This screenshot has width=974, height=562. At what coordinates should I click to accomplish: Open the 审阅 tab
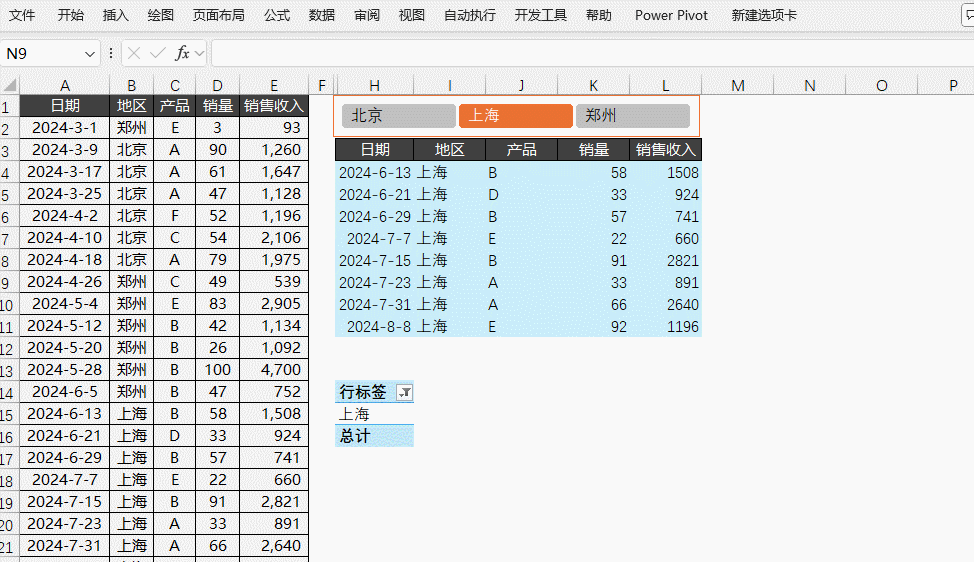pyautogui.click(x=367, y=15)
